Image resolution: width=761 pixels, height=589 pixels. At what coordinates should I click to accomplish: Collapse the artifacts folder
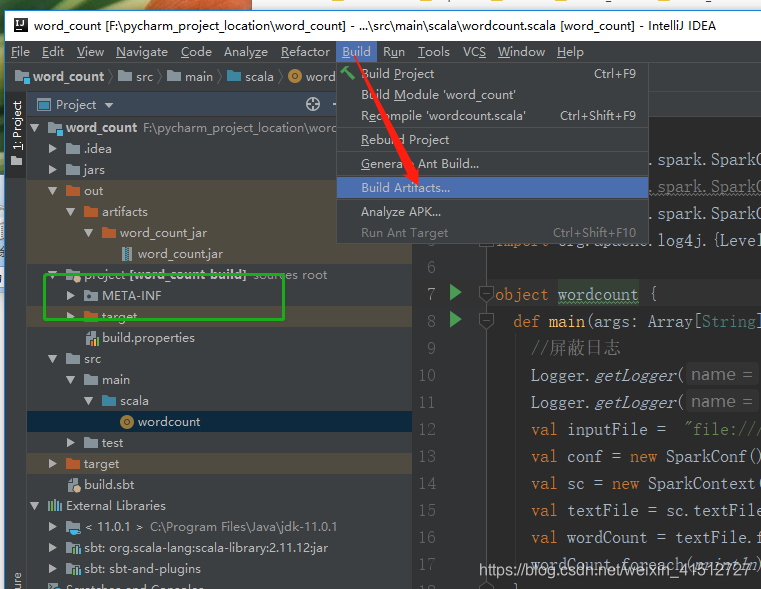[71, 212]
